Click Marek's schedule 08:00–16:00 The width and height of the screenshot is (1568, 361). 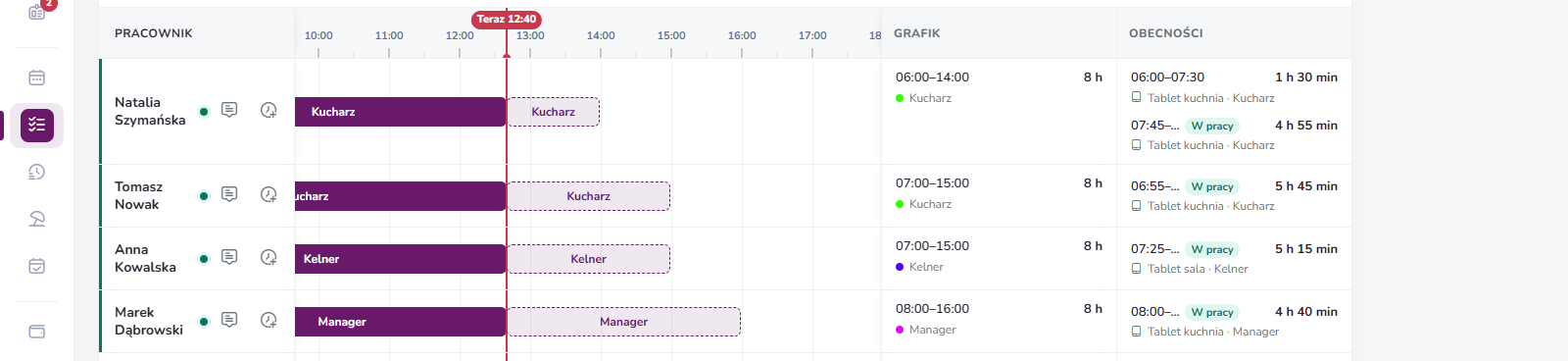point(932,308)
